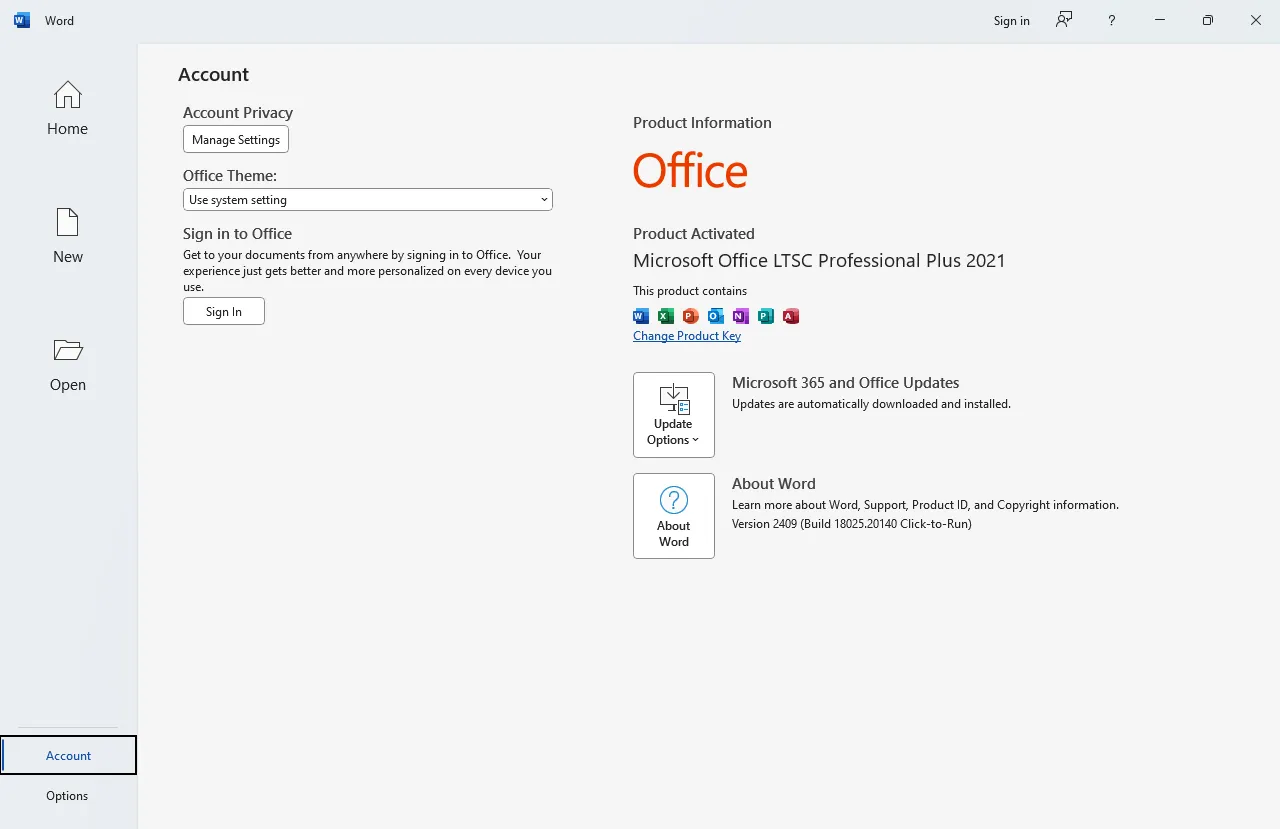Click the Product Information heading
The height and width of the screenshot is (829, 1280).
coord(702,123)
